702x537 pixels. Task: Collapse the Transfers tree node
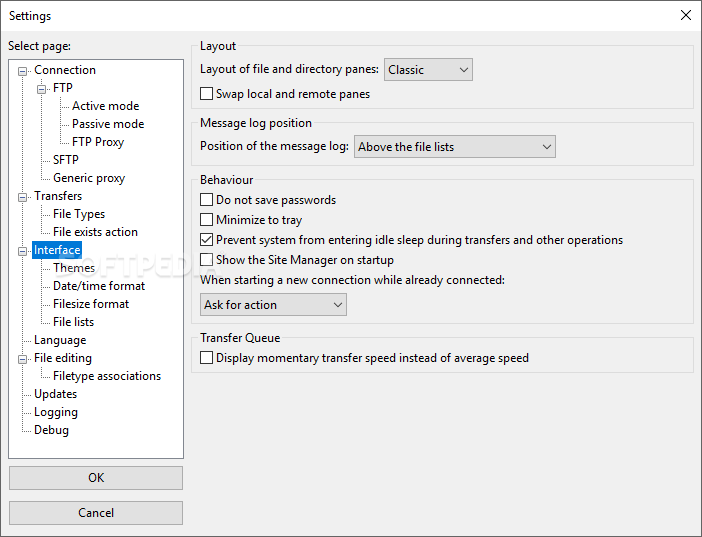pos(23,197)
